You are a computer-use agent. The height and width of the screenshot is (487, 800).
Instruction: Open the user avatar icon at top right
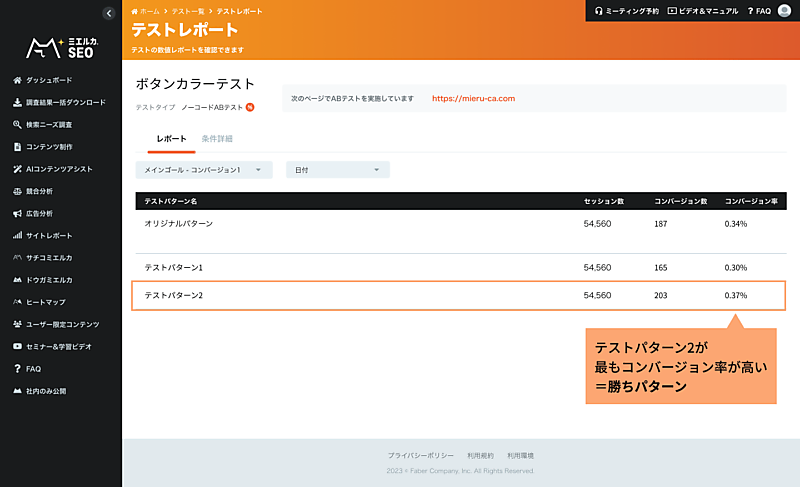785,11
